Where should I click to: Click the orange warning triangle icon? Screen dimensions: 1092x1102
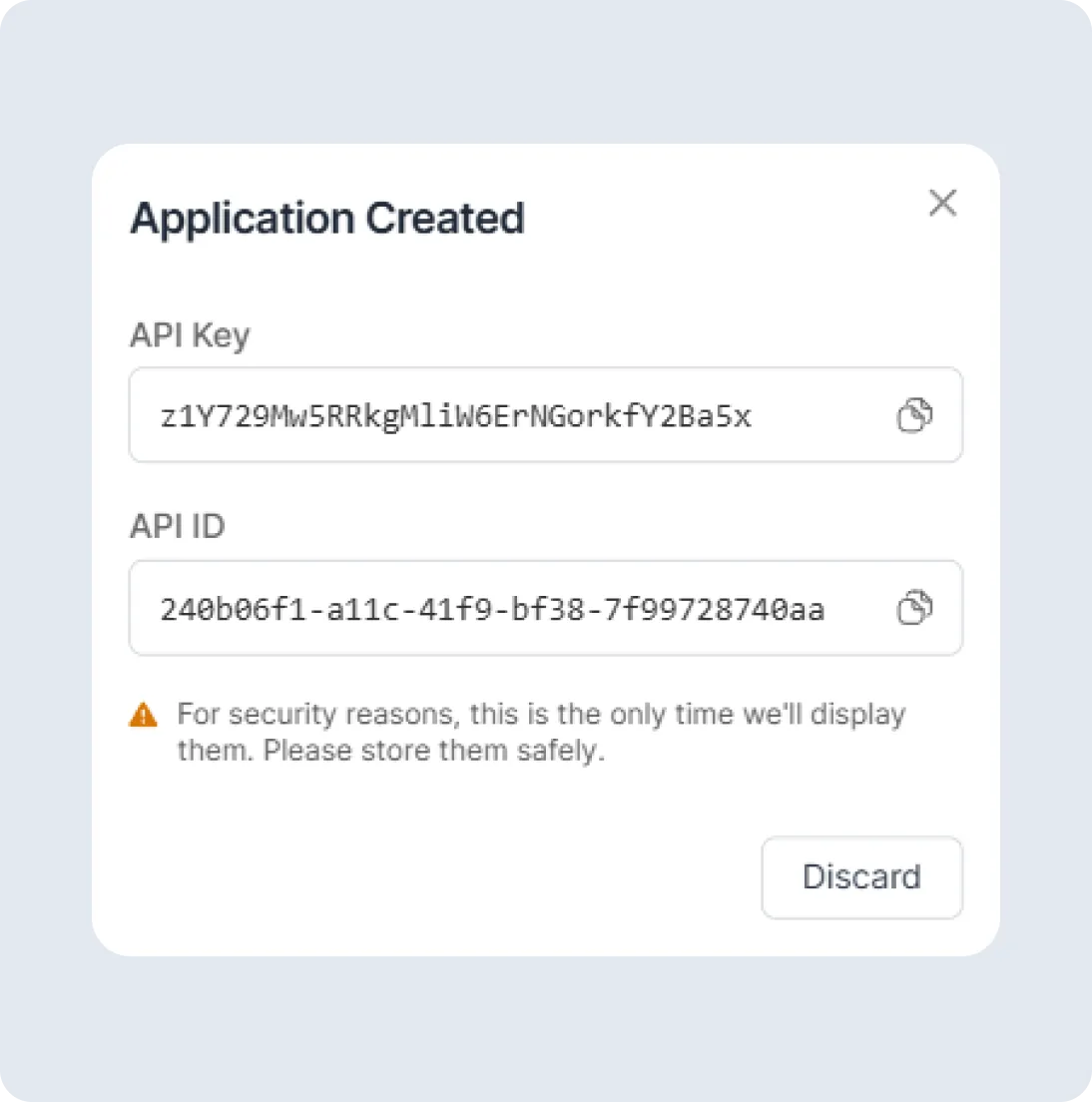pos(144,715)
